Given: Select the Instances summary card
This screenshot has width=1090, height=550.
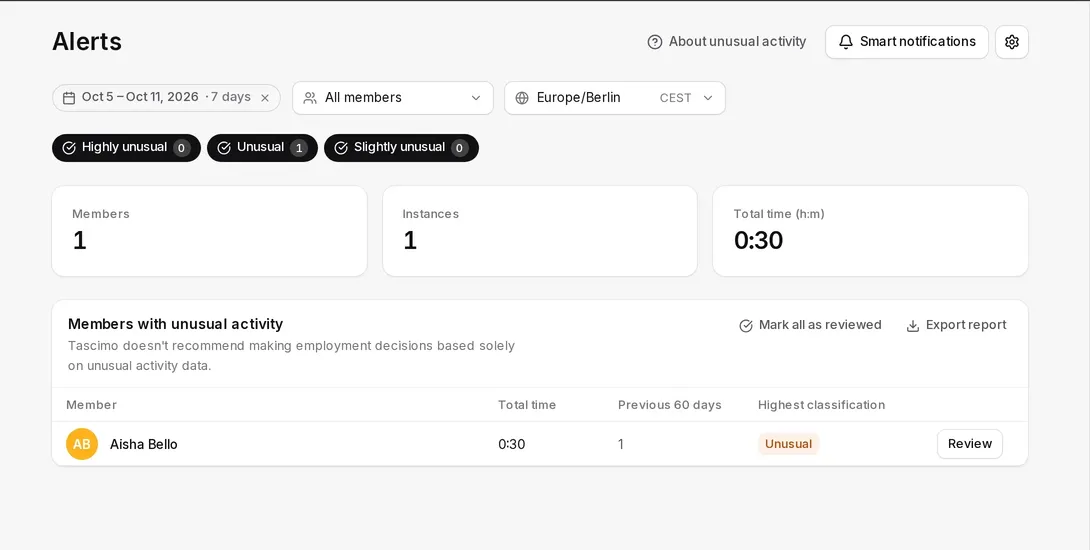Looking at the screenshot, I should (x=540, y=231).
